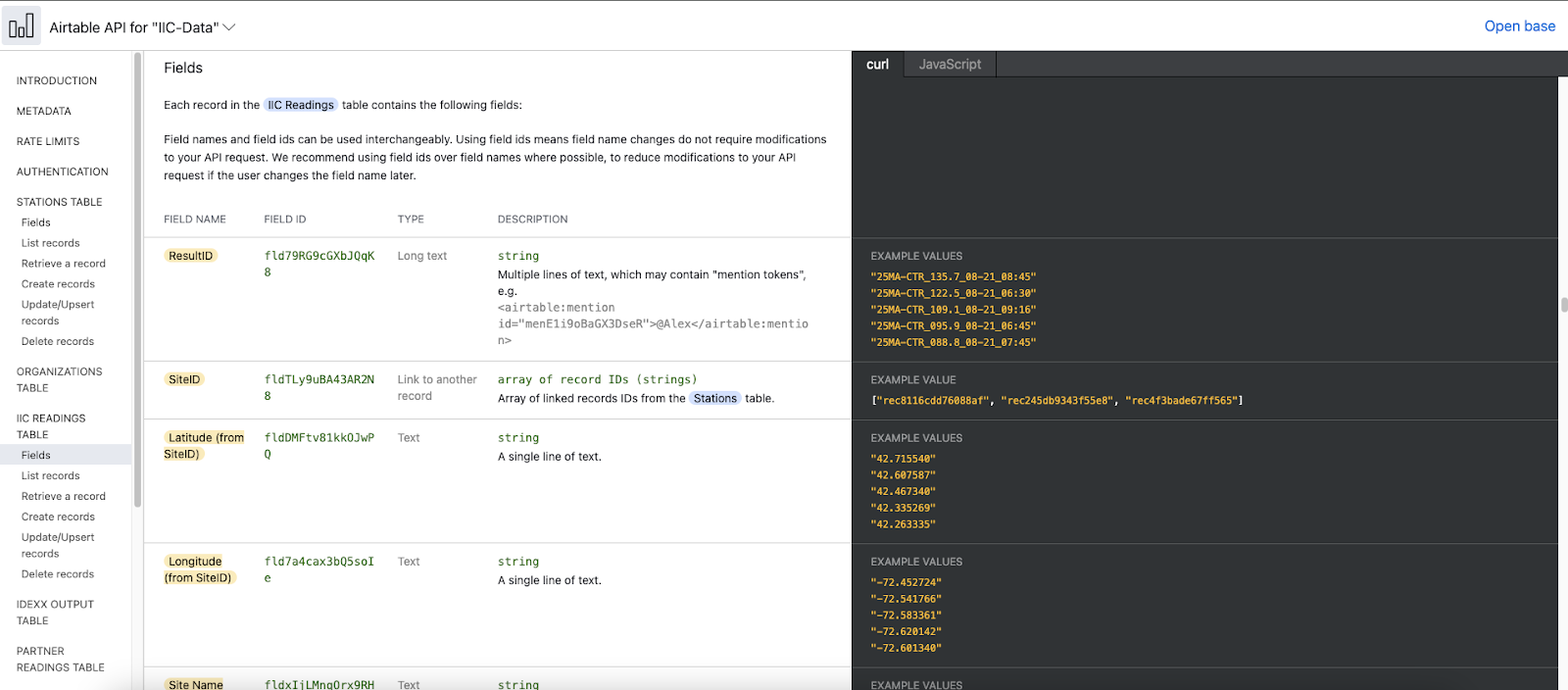
Task: Open List records under IIC Readings Table
Action: point(51,476)
